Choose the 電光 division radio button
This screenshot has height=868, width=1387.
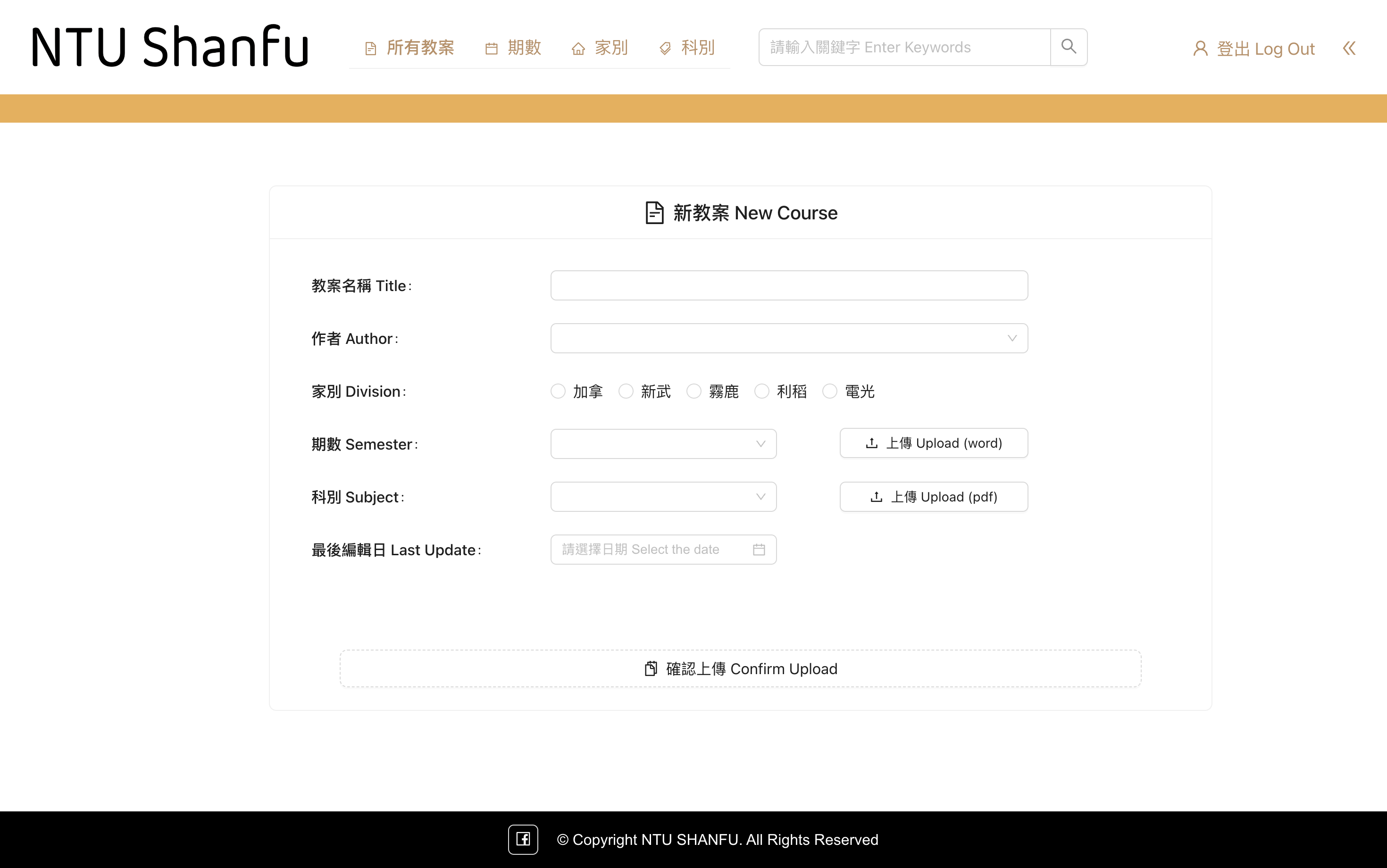pos(829,392)
